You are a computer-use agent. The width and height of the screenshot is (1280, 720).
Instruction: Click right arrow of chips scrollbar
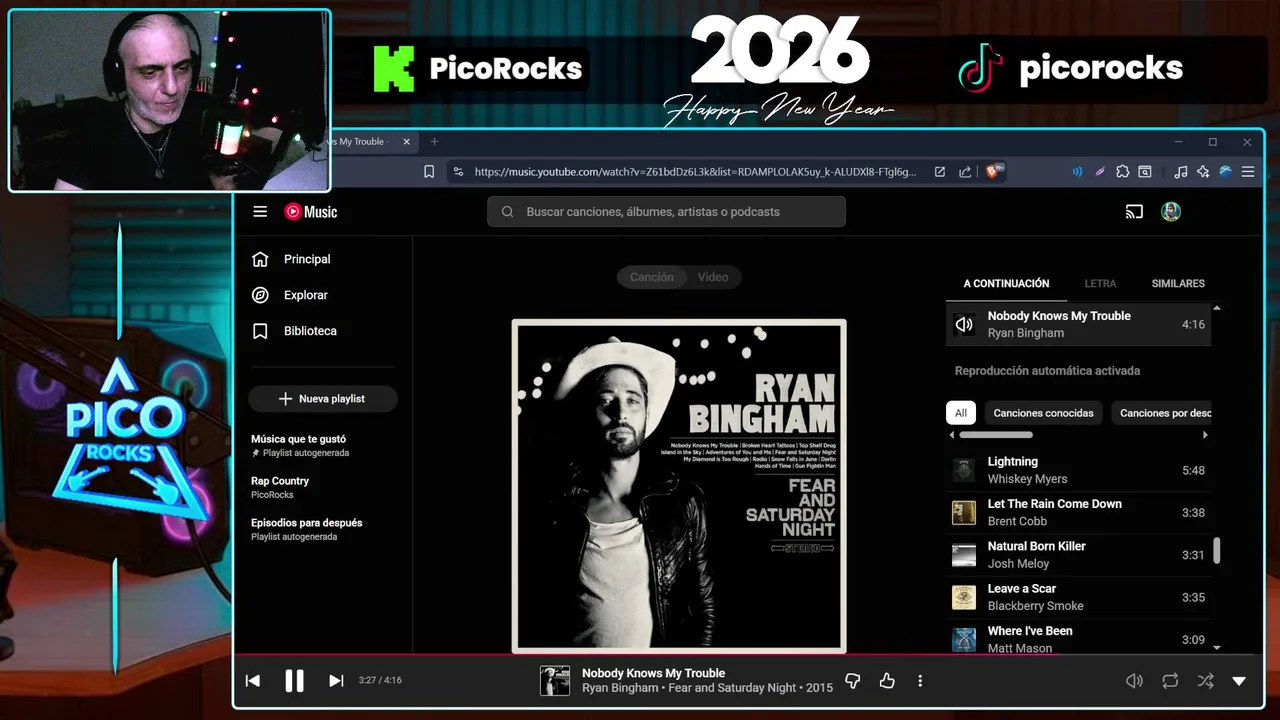coord(1205,435)
